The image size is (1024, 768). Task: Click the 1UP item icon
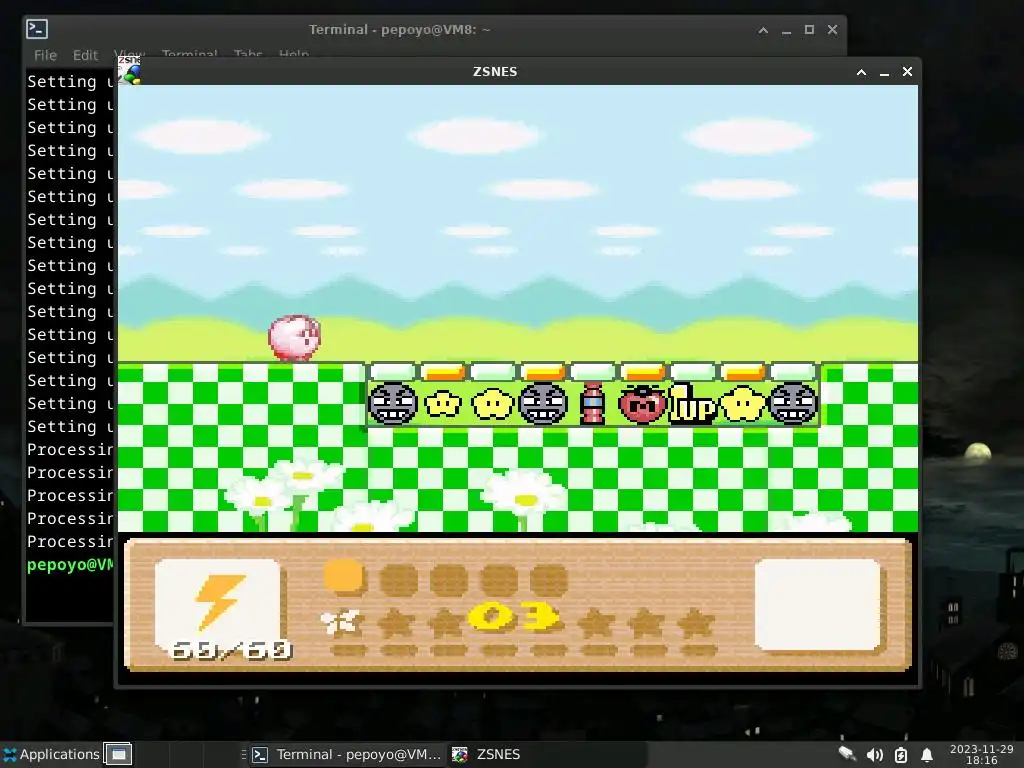point(692,404)
